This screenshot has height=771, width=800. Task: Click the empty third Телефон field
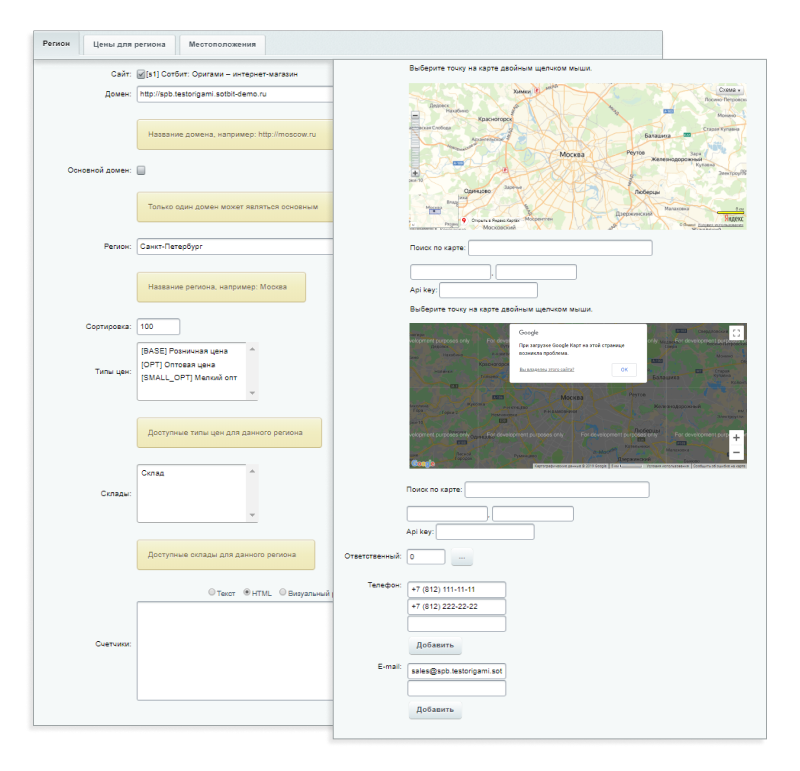[457, 624]
